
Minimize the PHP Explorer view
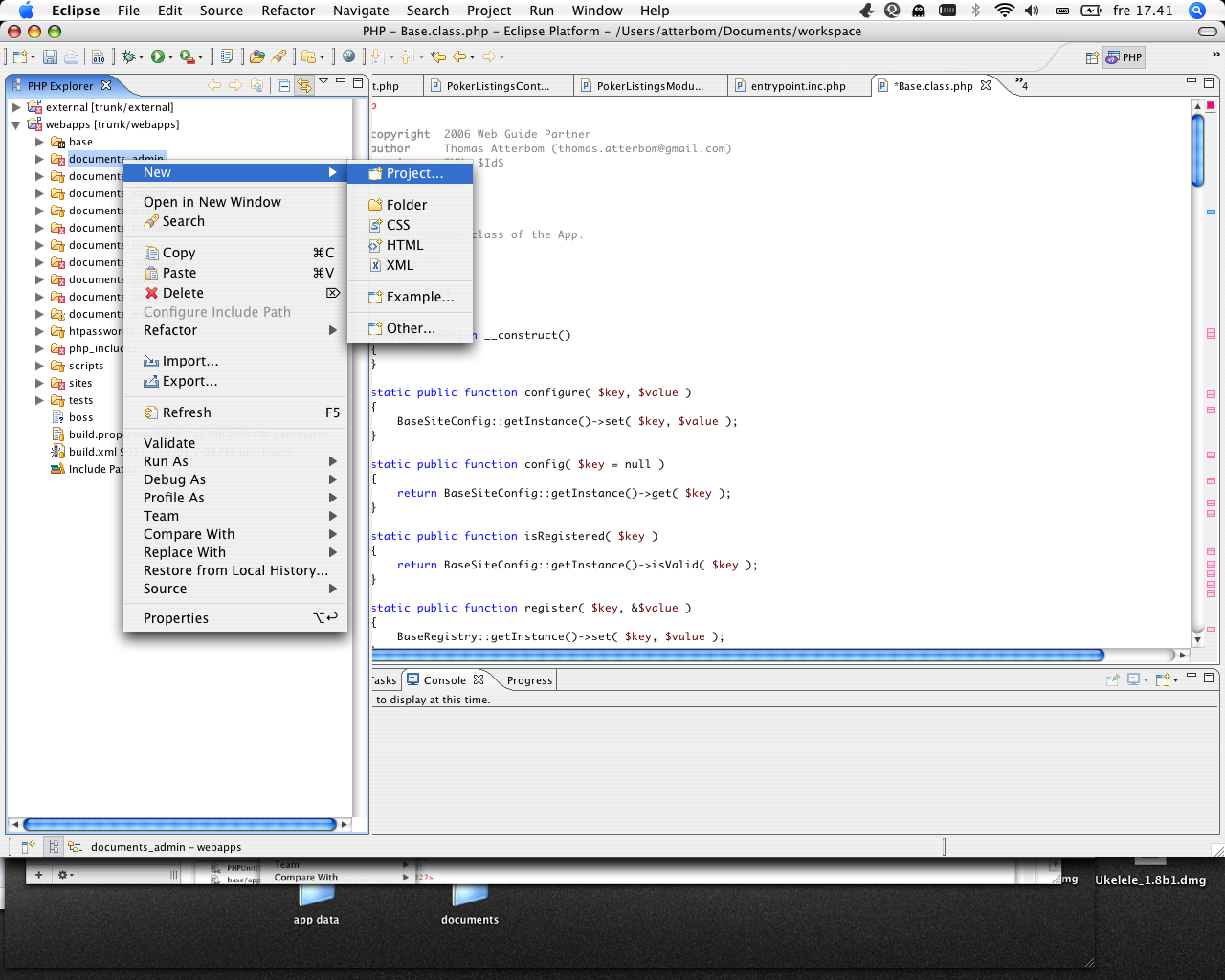point(341,82)
